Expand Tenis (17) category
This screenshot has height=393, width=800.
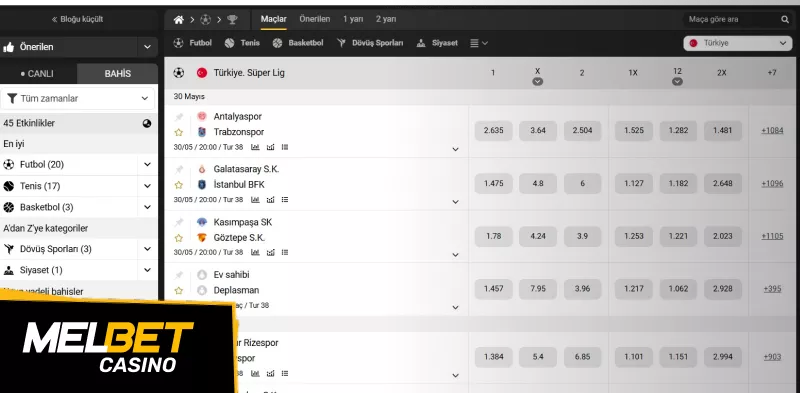(x=147, y=186)
